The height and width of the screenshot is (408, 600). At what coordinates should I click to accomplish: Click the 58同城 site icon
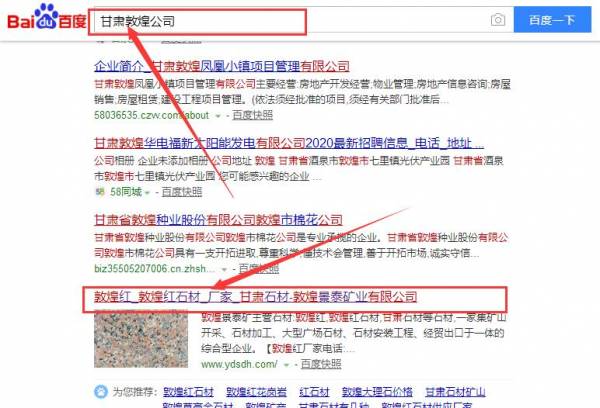pos(98,190)
